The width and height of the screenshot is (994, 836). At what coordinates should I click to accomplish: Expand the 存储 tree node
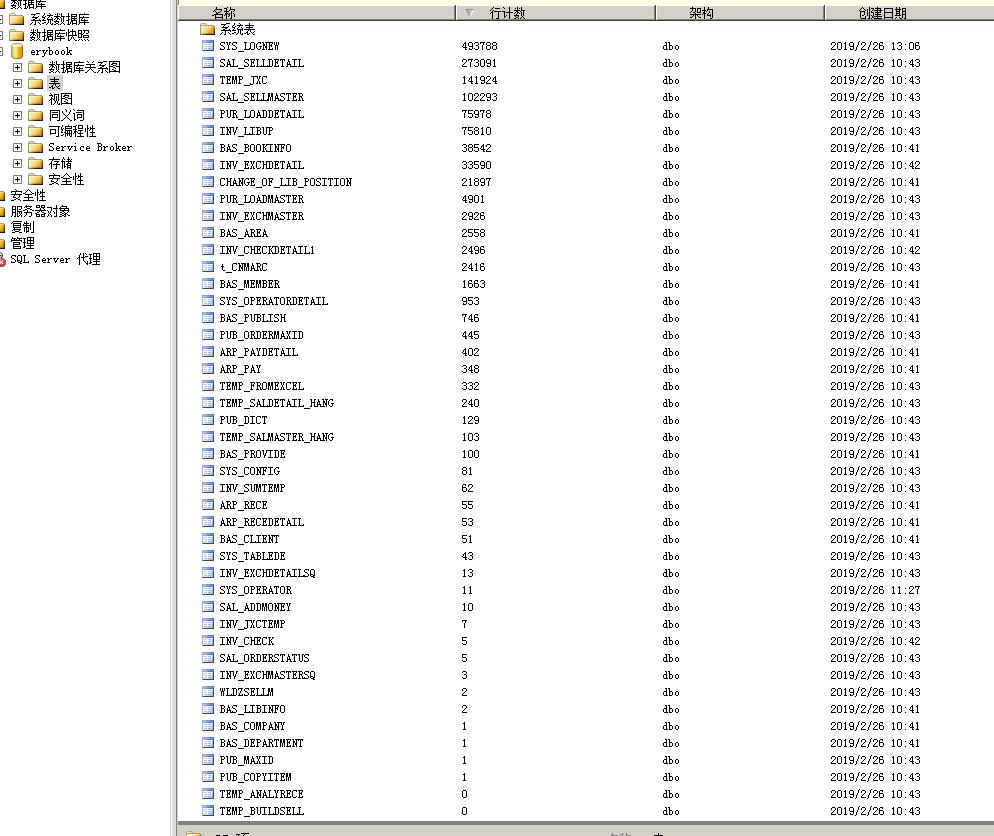17,164
